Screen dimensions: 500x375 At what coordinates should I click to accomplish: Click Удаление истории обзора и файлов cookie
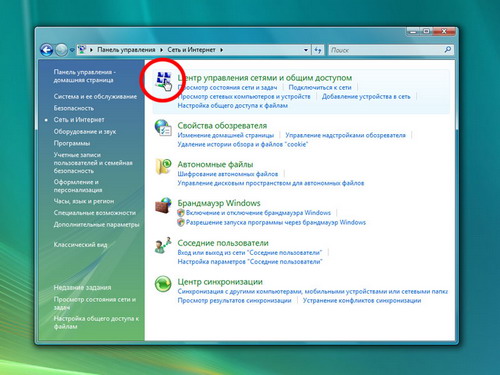click(x=243, y=144)
